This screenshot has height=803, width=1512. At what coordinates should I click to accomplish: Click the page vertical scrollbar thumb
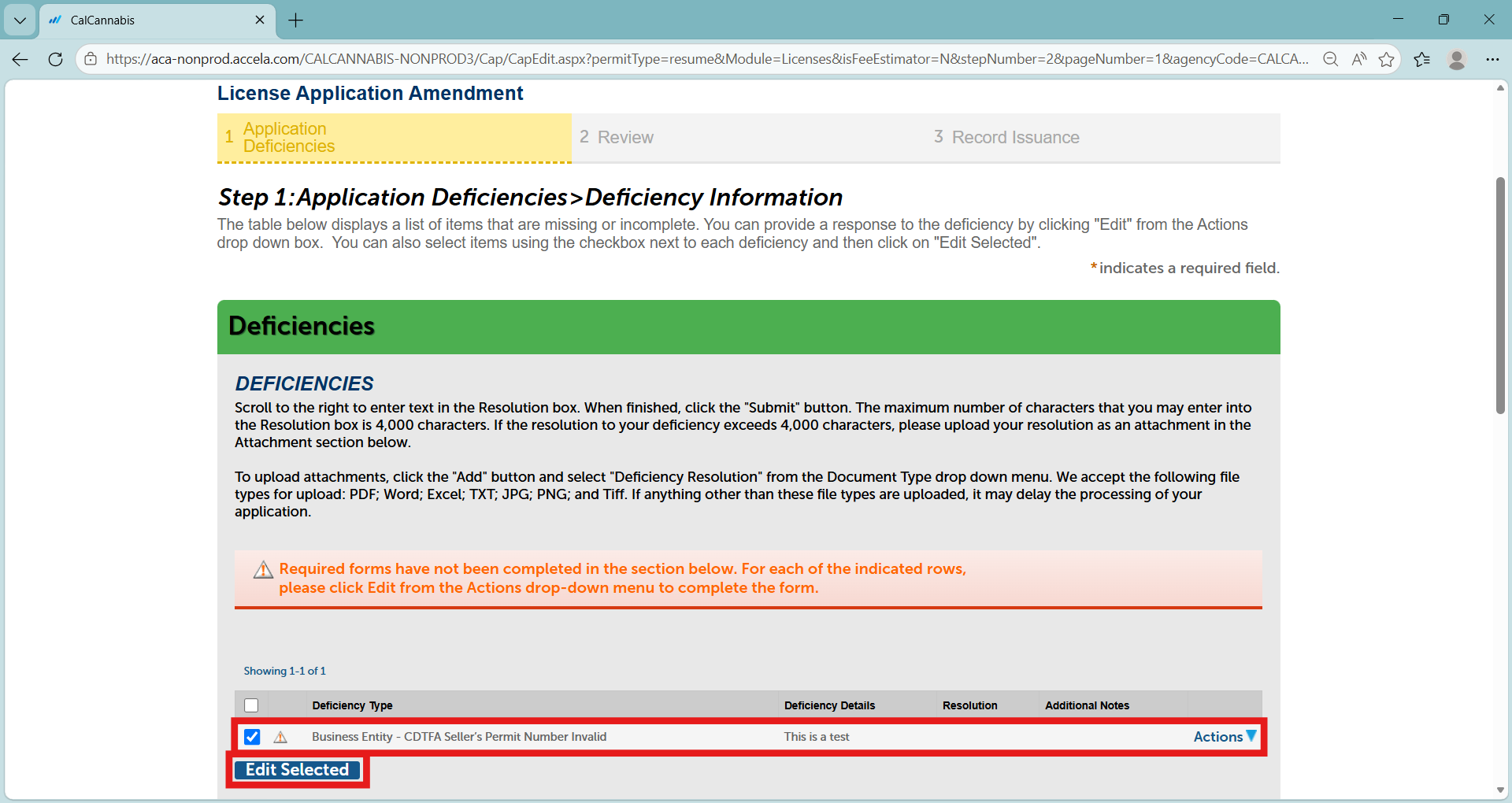tap(1501, 295)
